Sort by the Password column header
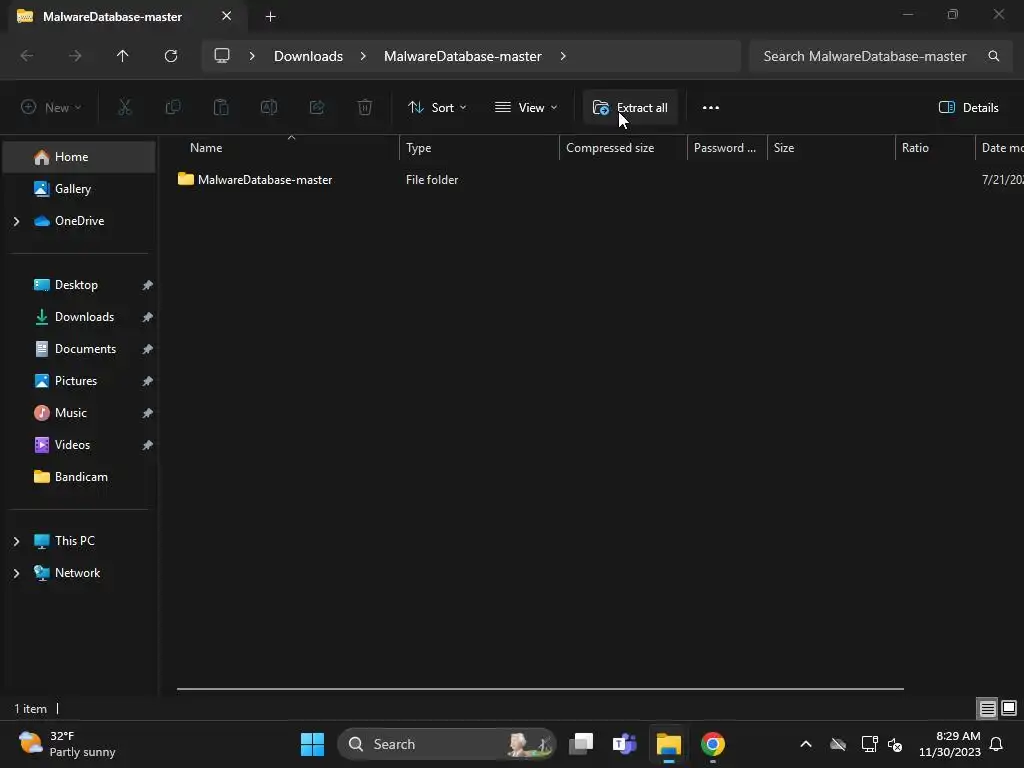The image size is (1024, 768). (727, 148)
